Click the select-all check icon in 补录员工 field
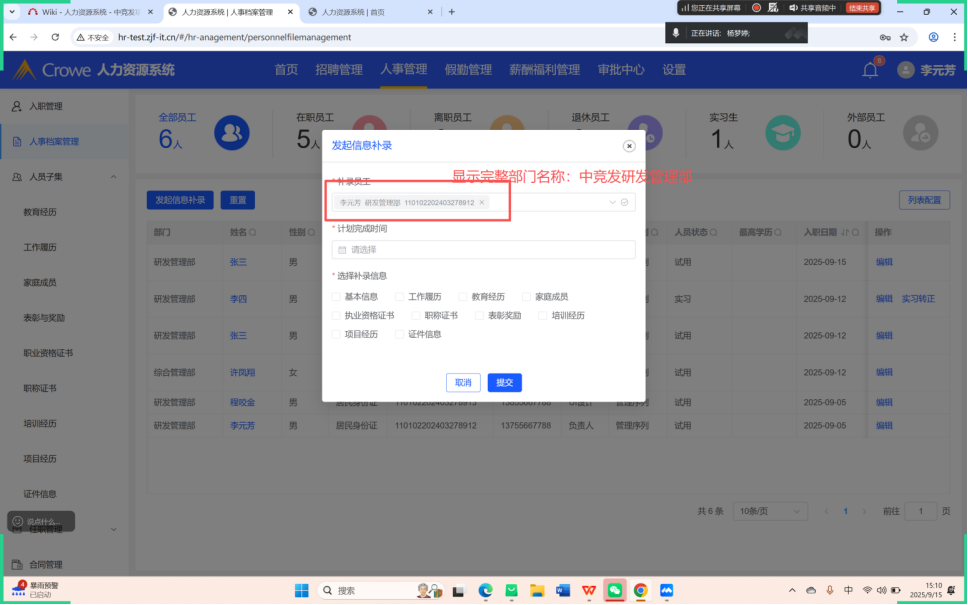The height and width of the screenshot is (605, 968). 624,202
